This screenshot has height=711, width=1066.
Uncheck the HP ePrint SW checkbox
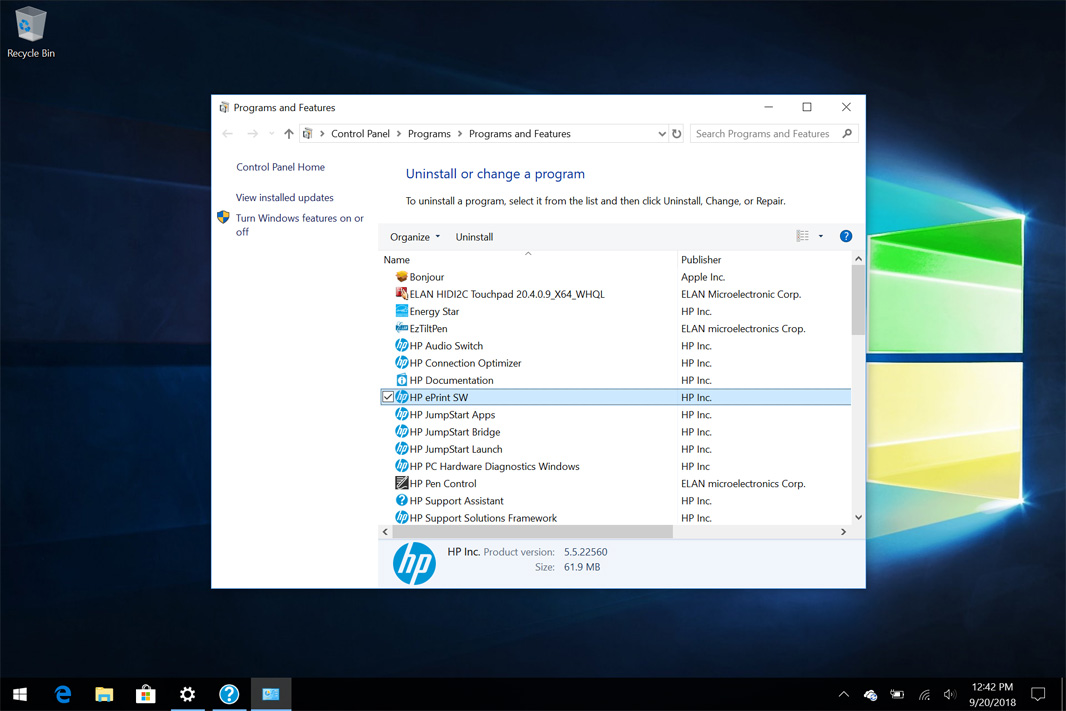click(x=388, y=398)
